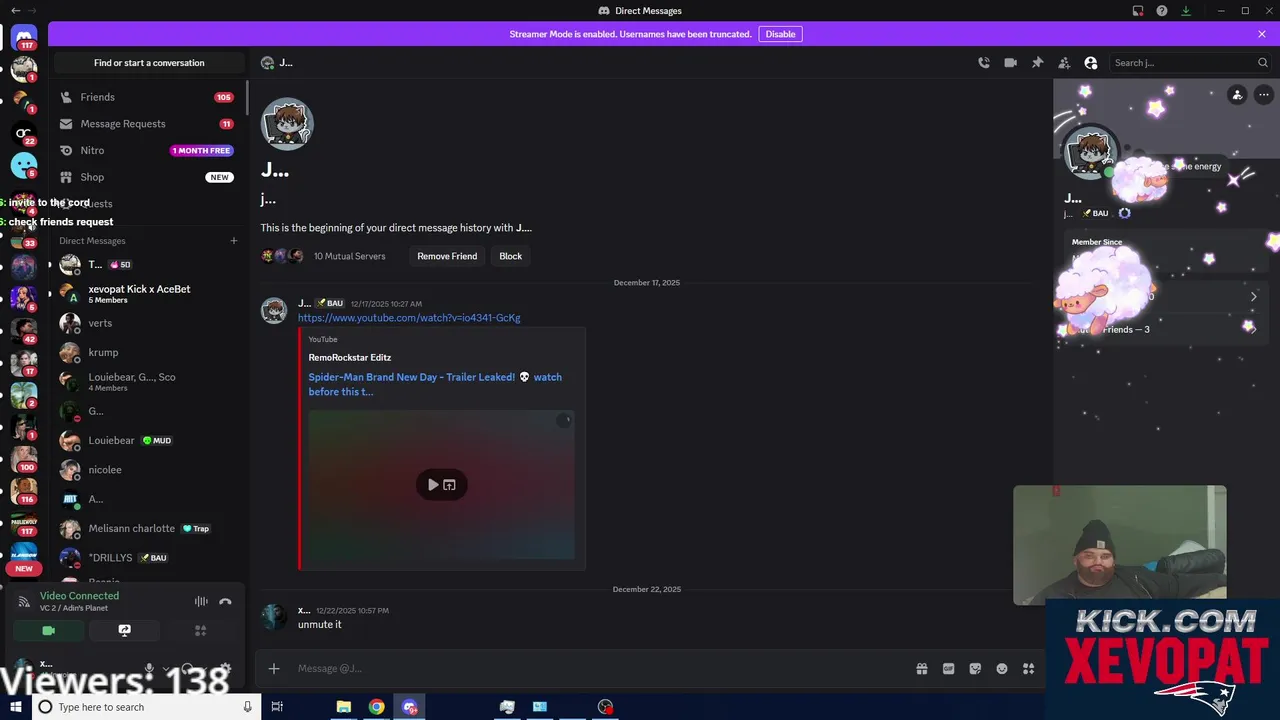Toggle noise suppression waveform icon

[x=201, y=602]
